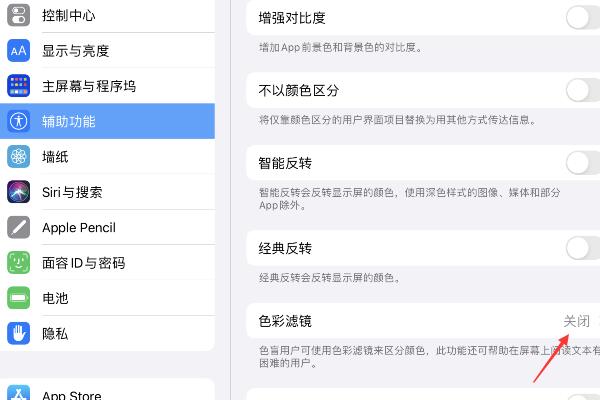This screenshot has height=400, width=600.
Task: Tap the Privacy (隐私) hand icon
Action: pos(18,333)
